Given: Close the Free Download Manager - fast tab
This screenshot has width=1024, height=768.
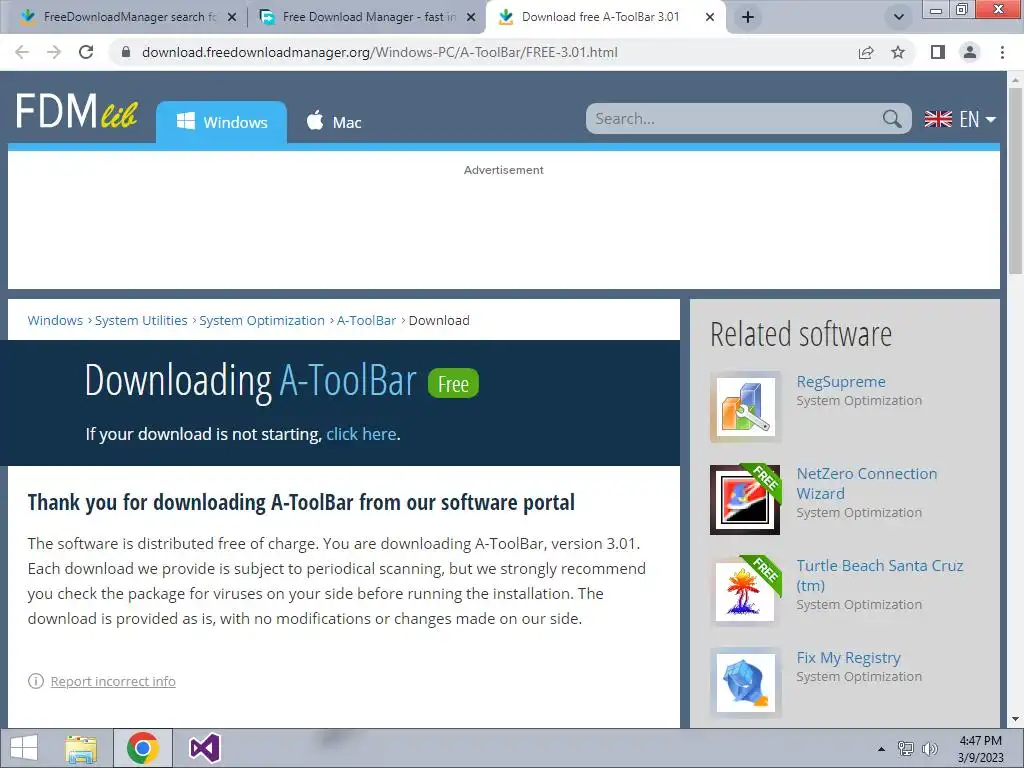Looking at the screenshot, I should [x=471, y=18].
